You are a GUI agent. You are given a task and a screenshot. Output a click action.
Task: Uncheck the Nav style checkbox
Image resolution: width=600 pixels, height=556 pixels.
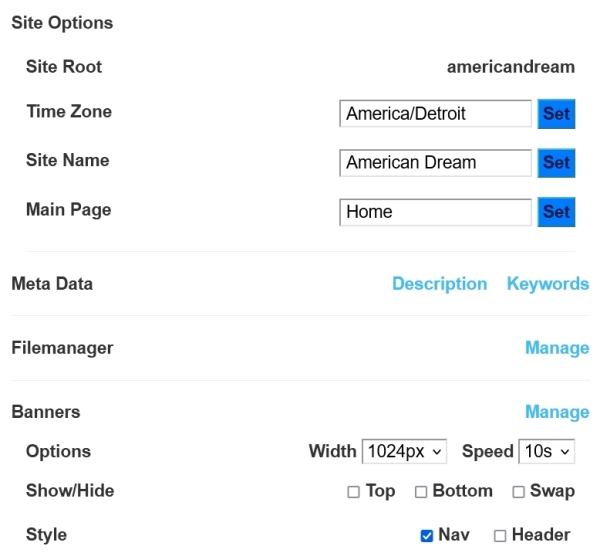coord(427,536)
